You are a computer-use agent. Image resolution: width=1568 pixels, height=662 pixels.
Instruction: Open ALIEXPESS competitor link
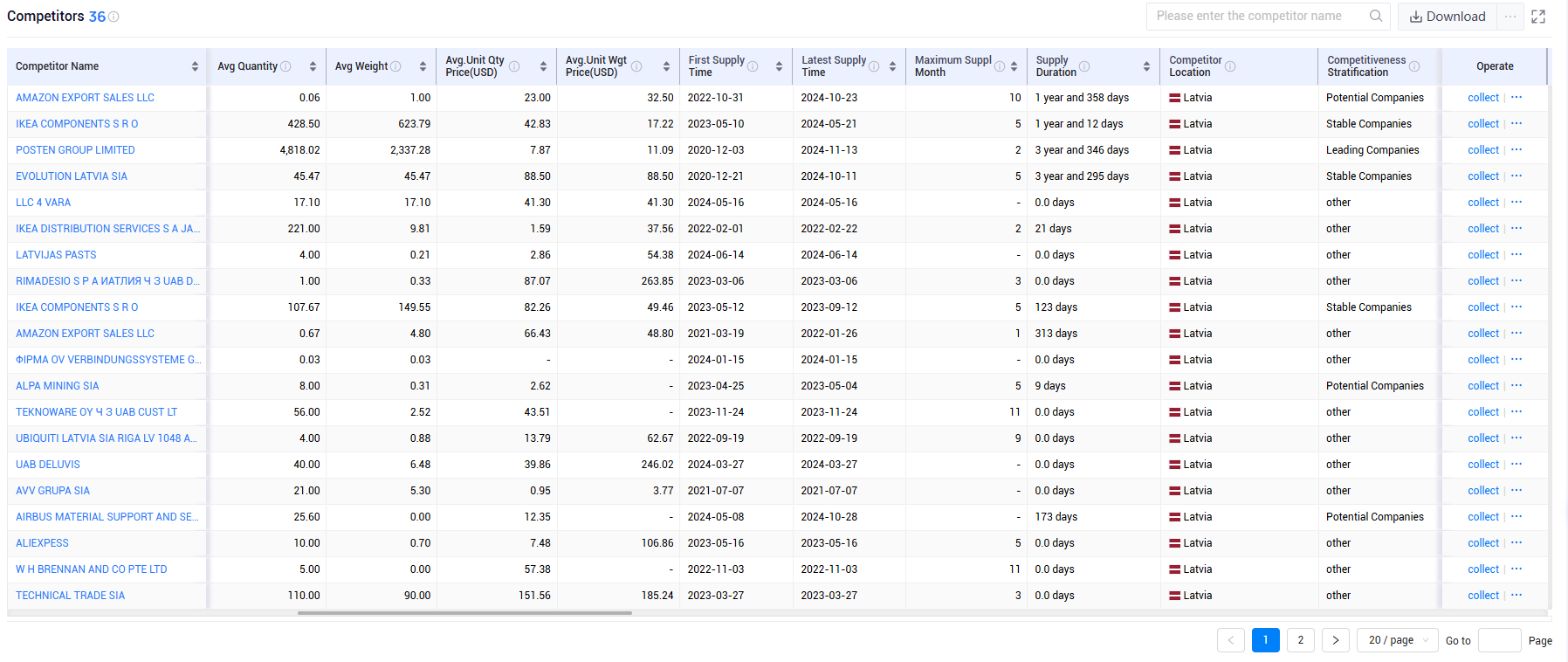pyautogui.click(x=42, y=543)
